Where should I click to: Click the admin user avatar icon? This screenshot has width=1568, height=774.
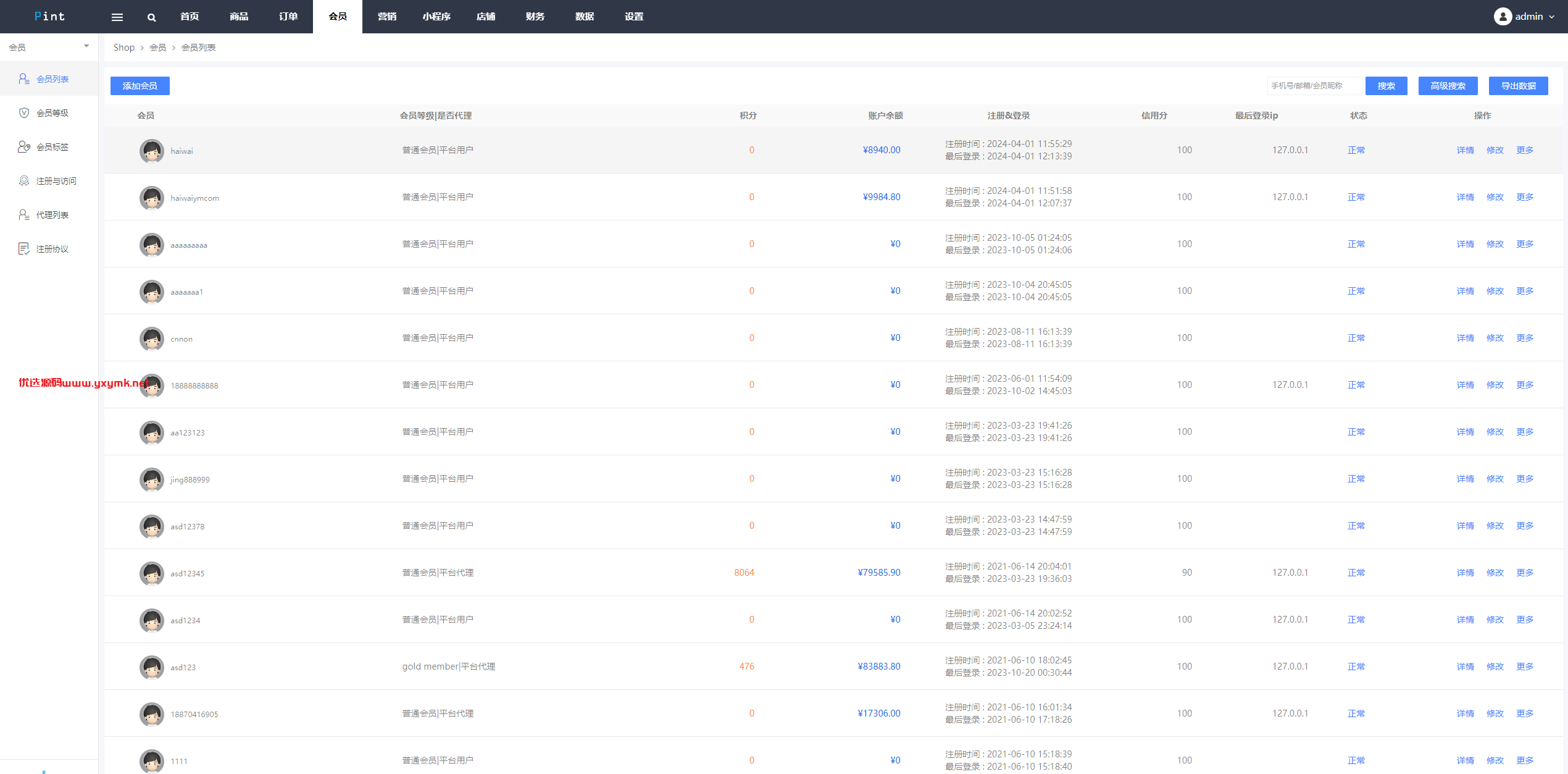(x=1503, y=17)
